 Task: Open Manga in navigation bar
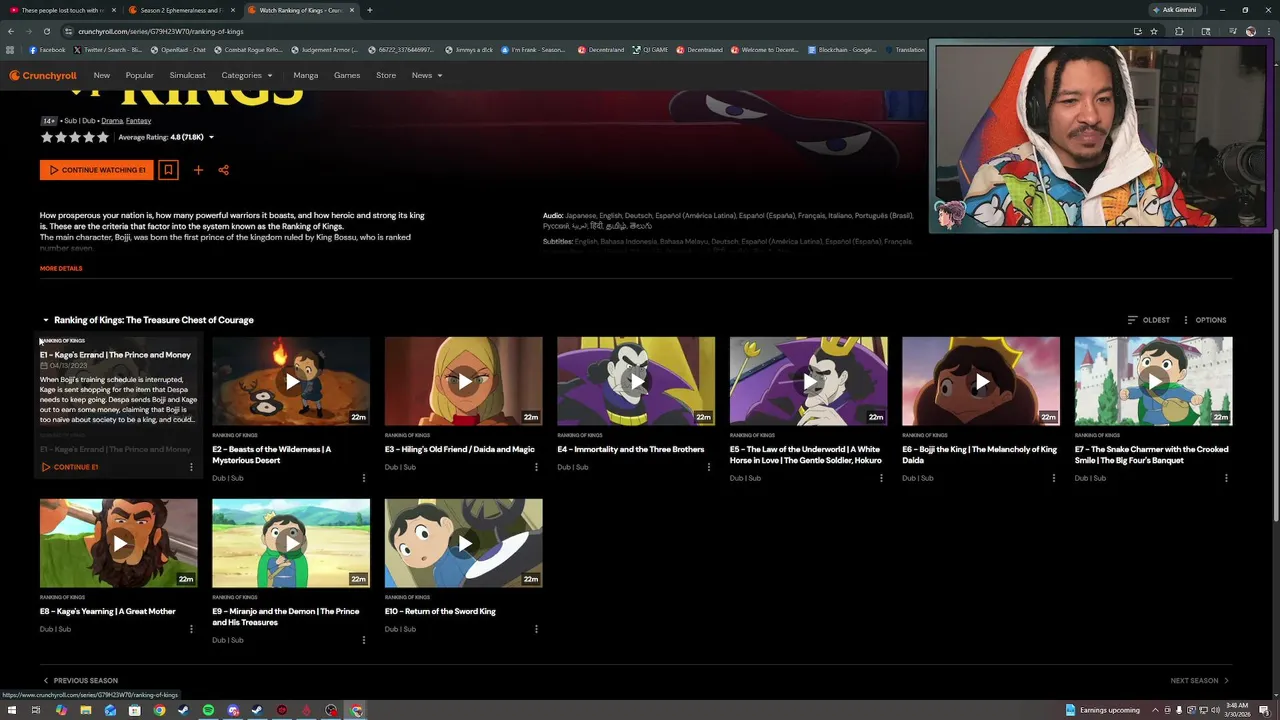click(x=306, y=75)
